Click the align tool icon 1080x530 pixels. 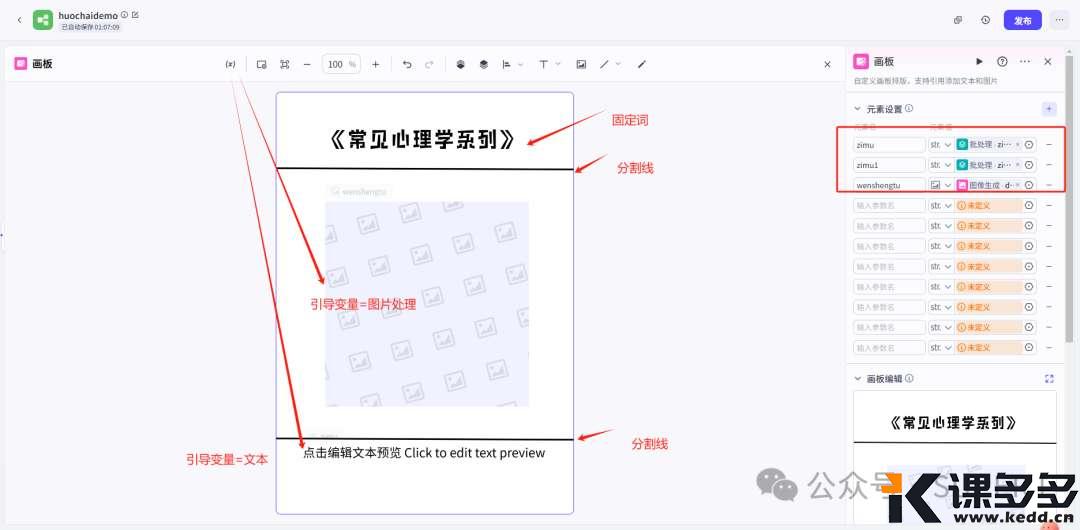[507, 64]
